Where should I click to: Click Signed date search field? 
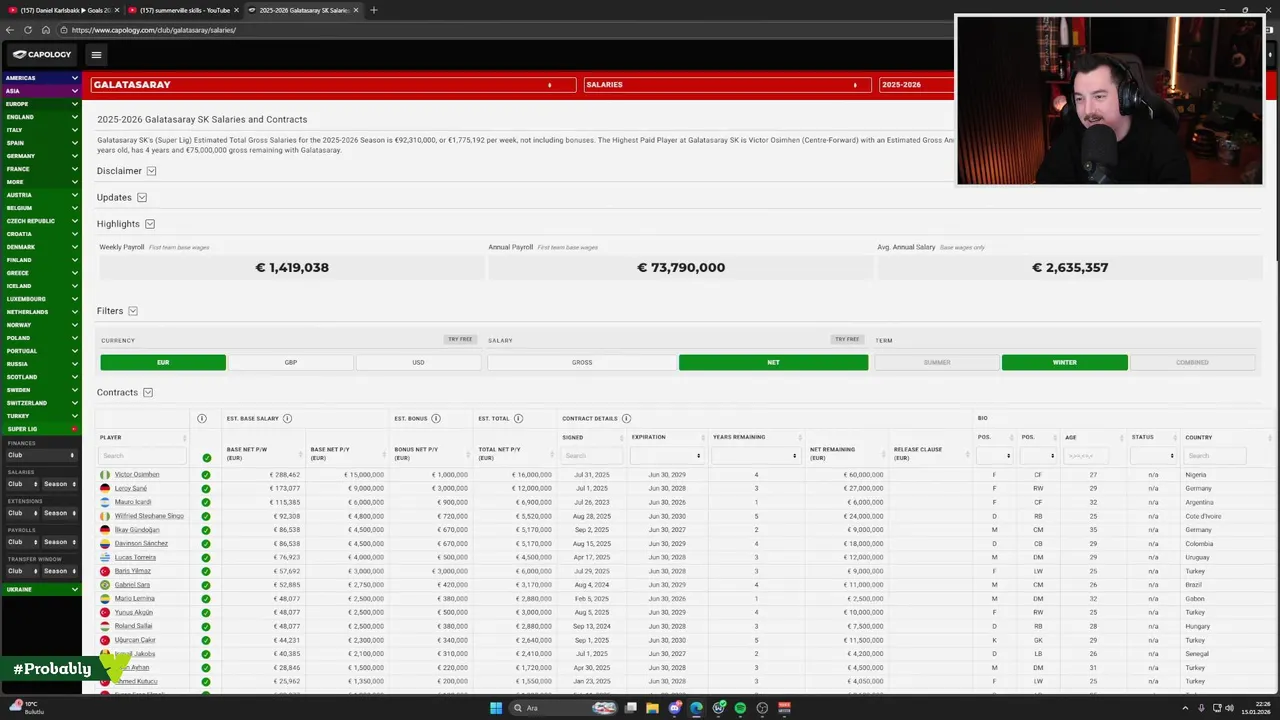[591, 456]
